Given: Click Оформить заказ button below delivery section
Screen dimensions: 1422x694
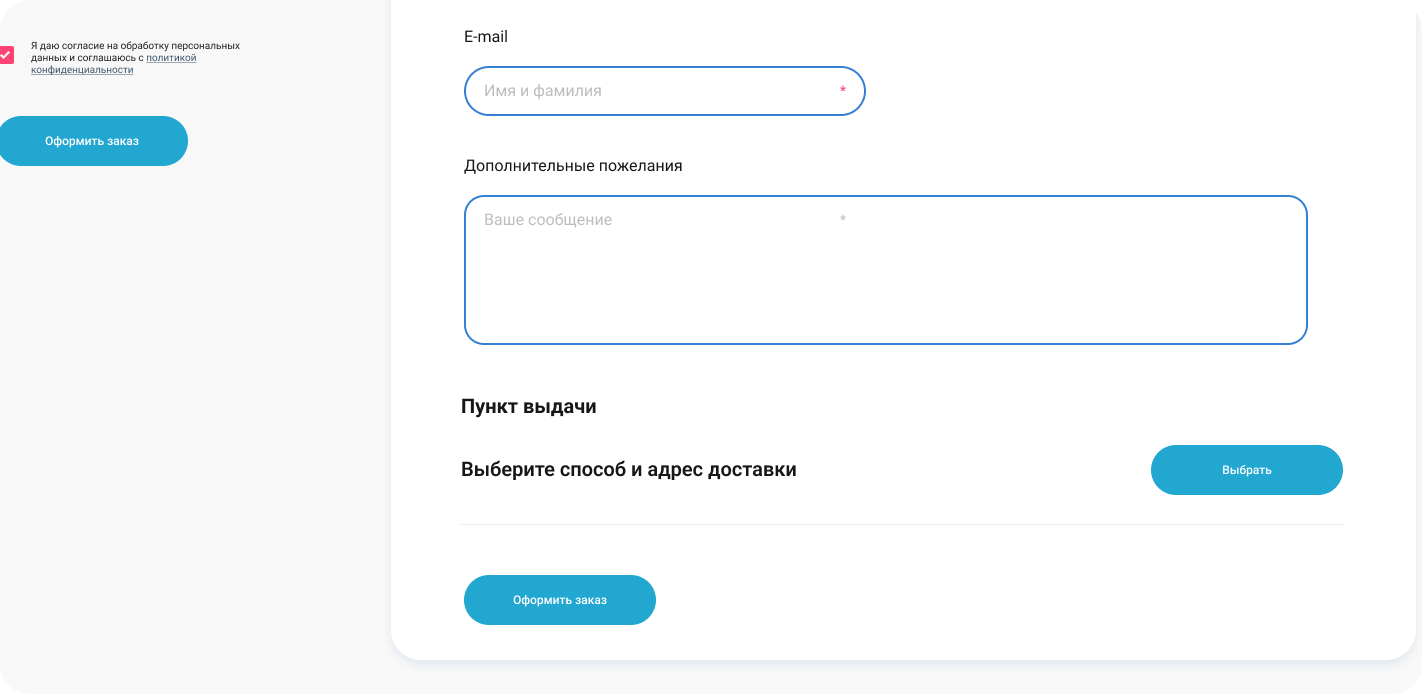Looking at the screenshot, I should coord(560,600).
